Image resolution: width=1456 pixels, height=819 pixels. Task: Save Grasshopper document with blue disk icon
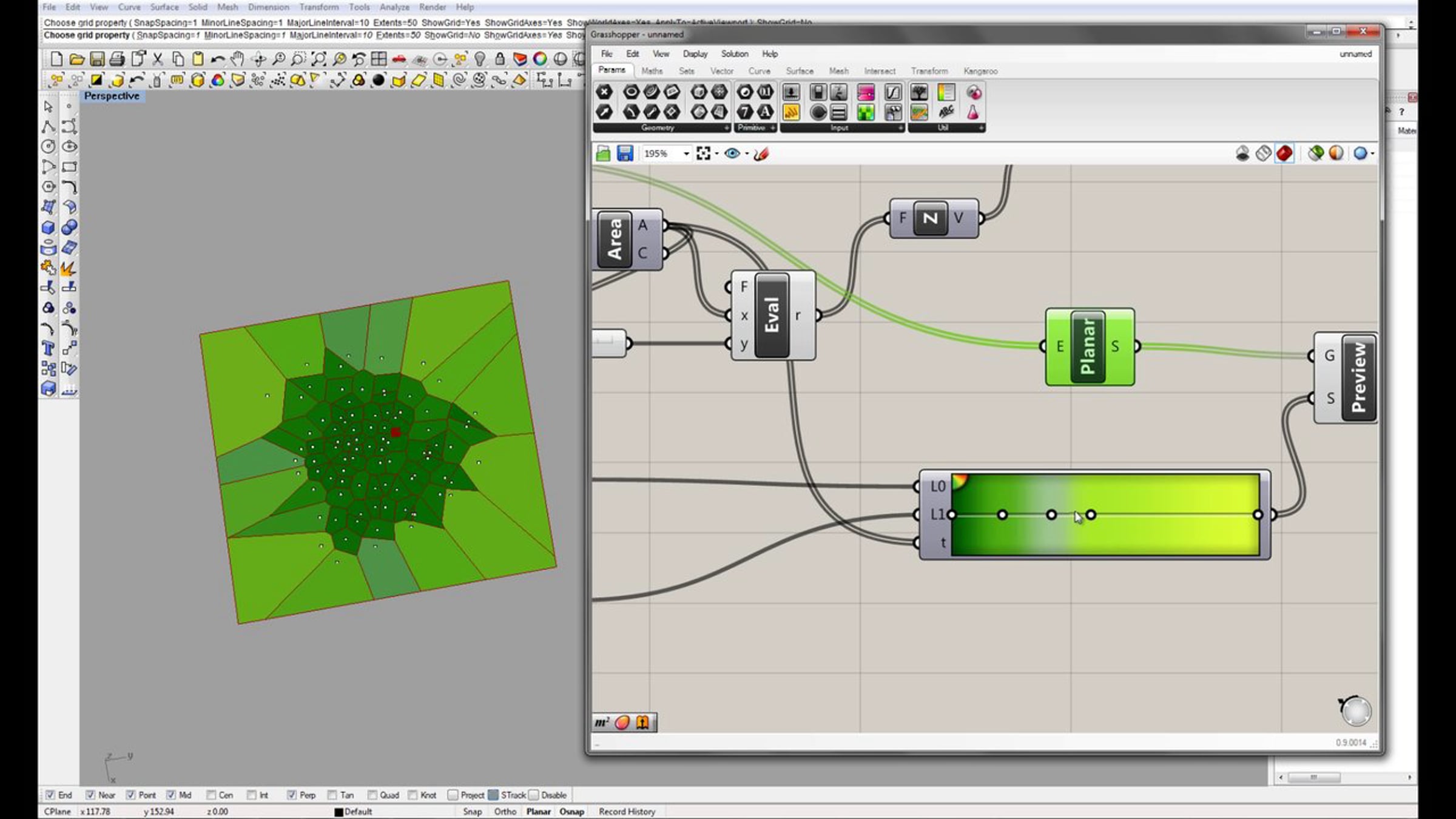[625, 153]
